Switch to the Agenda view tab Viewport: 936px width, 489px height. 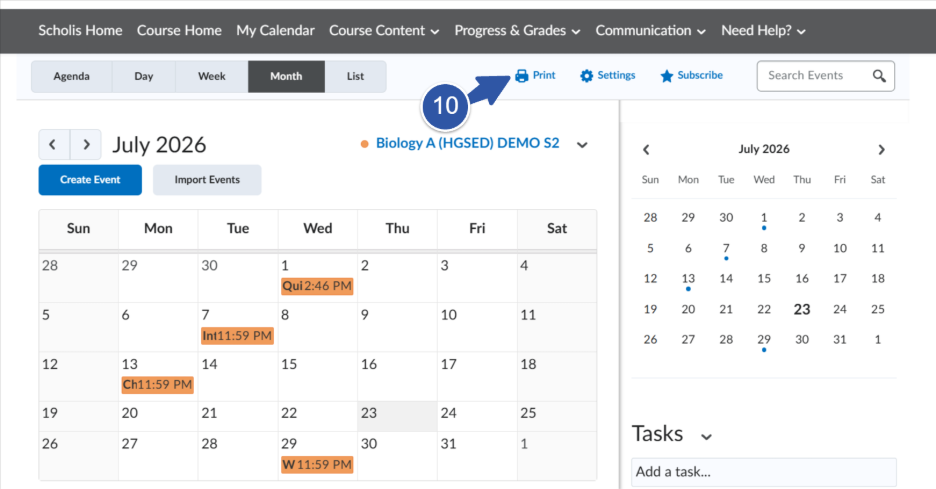[x=72, y=76]
